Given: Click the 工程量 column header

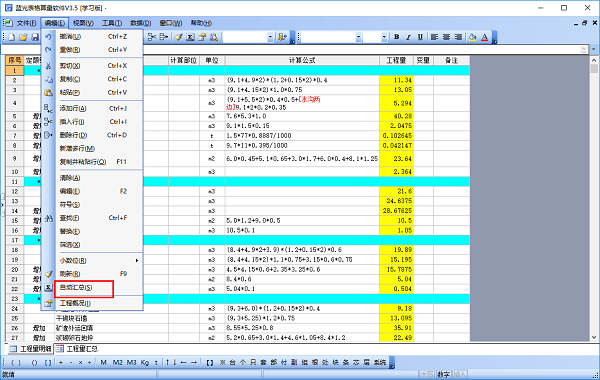Looking at the screenshot, I should tap(396, 60).
